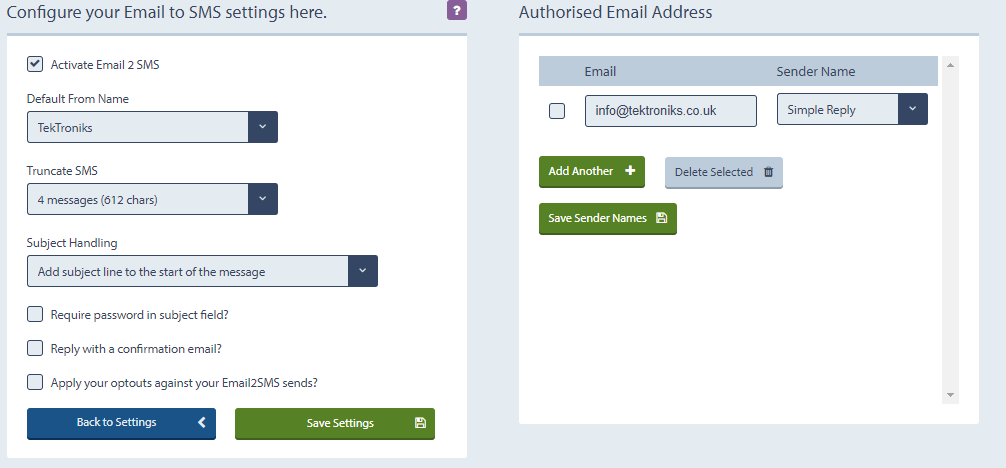Click the Truncate SMS label

point(62,171)
